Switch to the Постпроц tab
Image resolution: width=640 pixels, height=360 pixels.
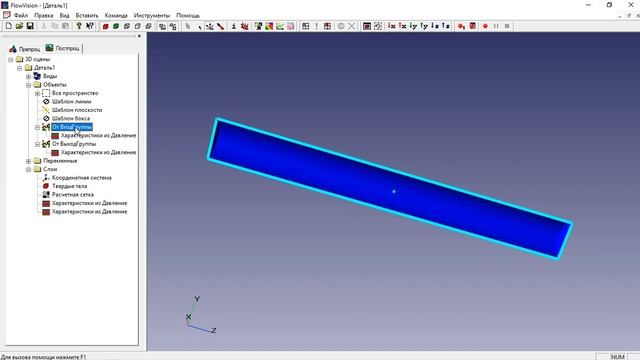click(63, 48)
